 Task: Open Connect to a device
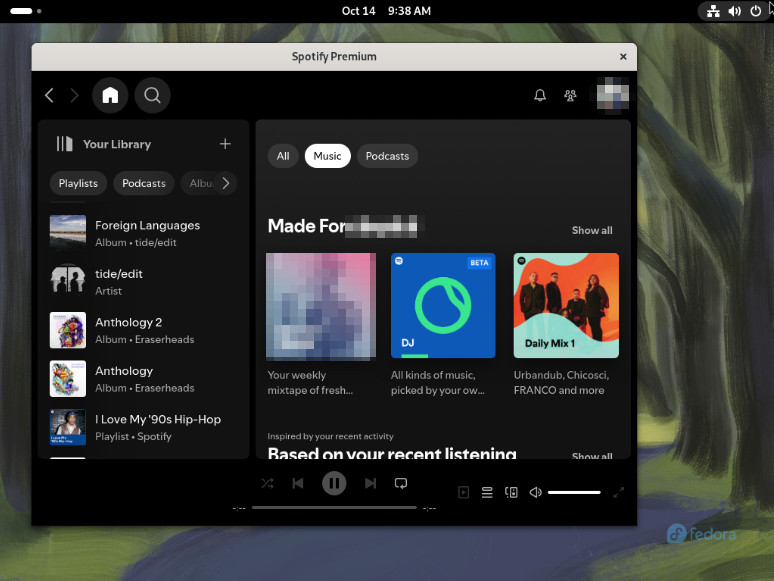[511, 492]
